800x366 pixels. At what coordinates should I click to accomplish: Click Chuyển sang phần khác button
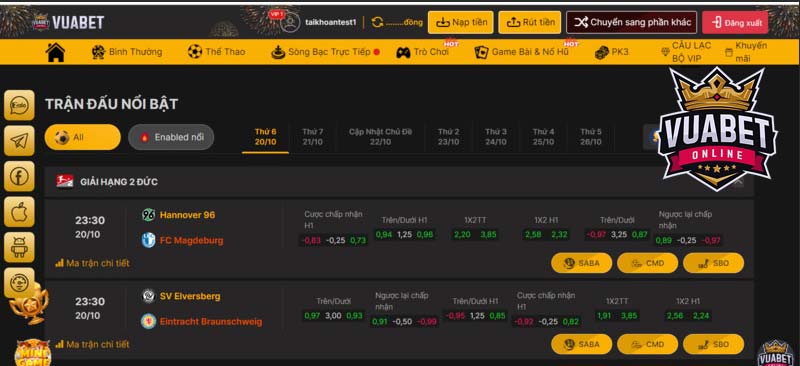pos(632,22)
